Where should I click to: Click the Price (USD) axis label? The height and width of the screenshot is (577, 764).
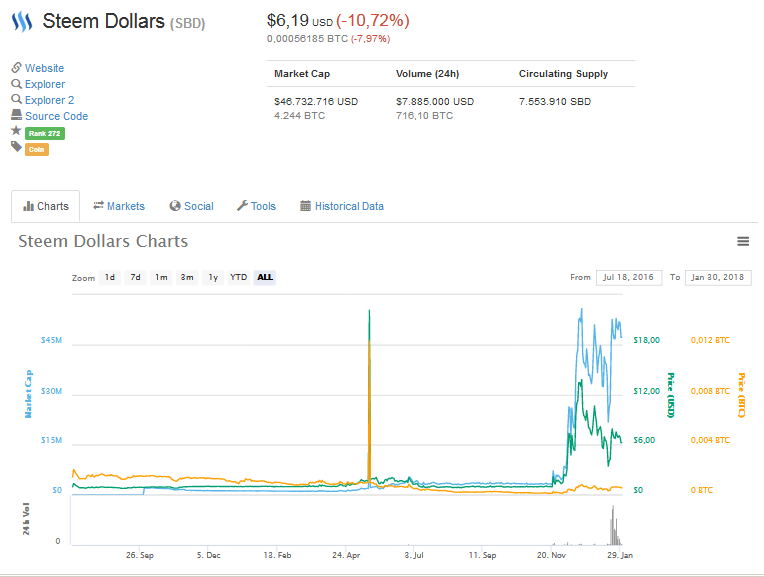coord(671,395)
